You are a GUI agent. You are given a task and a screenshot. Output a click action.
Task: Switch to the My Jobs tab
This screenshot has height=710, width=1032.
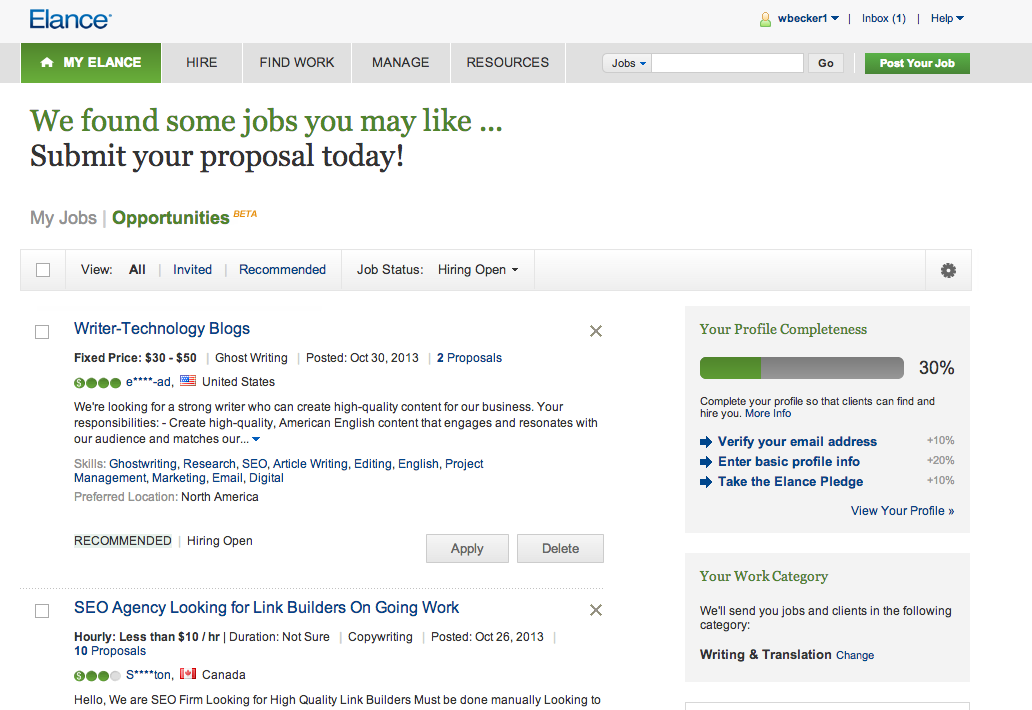(x=63, y=218)
